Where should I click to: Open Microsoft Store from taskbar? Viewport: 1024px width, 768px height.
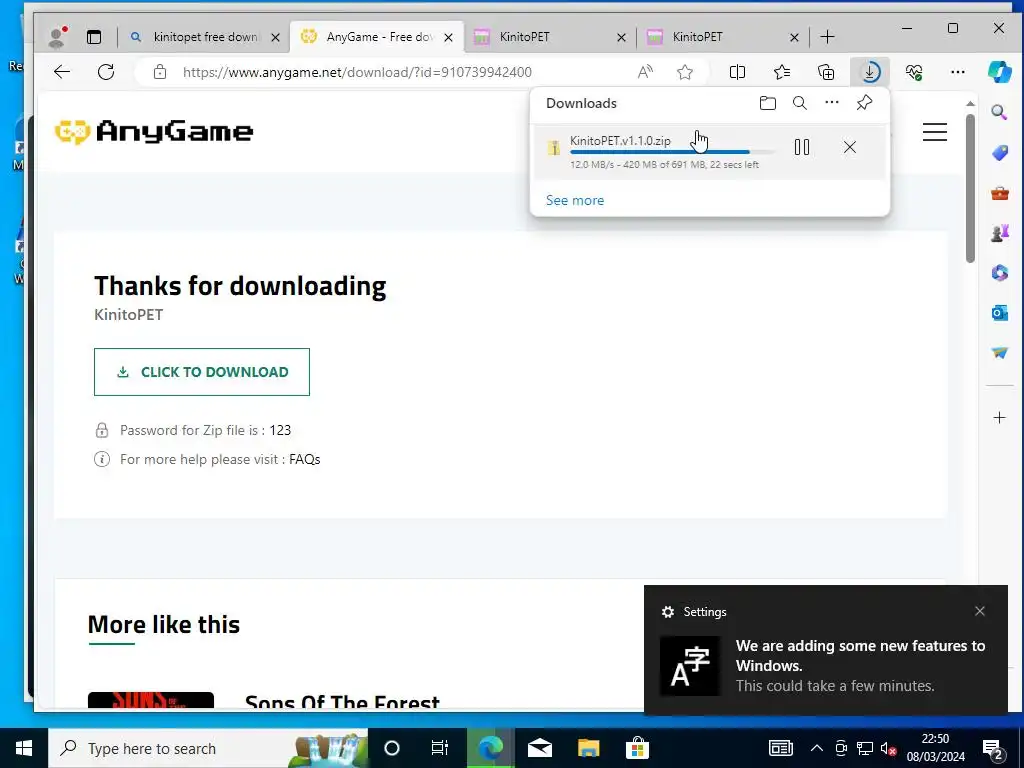click(637, 748)
